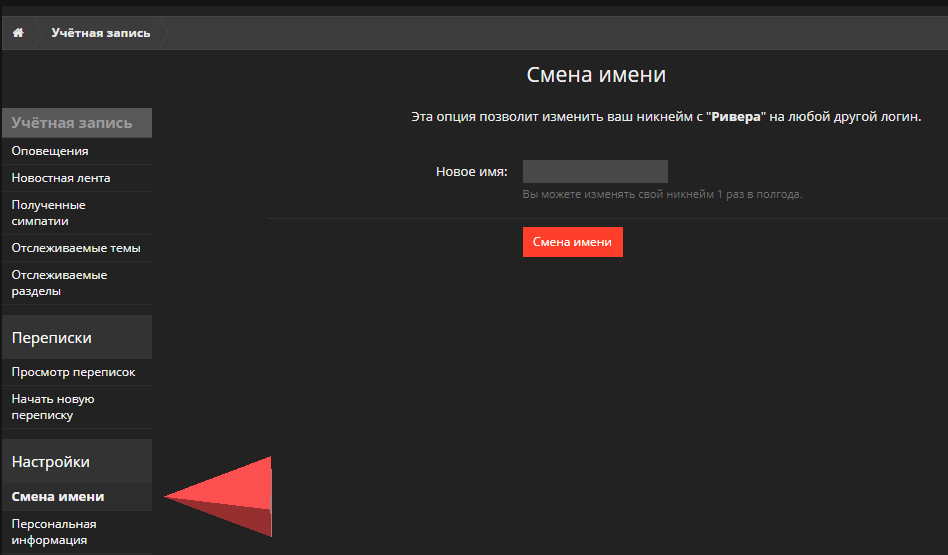Open Отслеживаемые разделы sidebar item
Screen dimensions: 948x555
pos(77,283)
